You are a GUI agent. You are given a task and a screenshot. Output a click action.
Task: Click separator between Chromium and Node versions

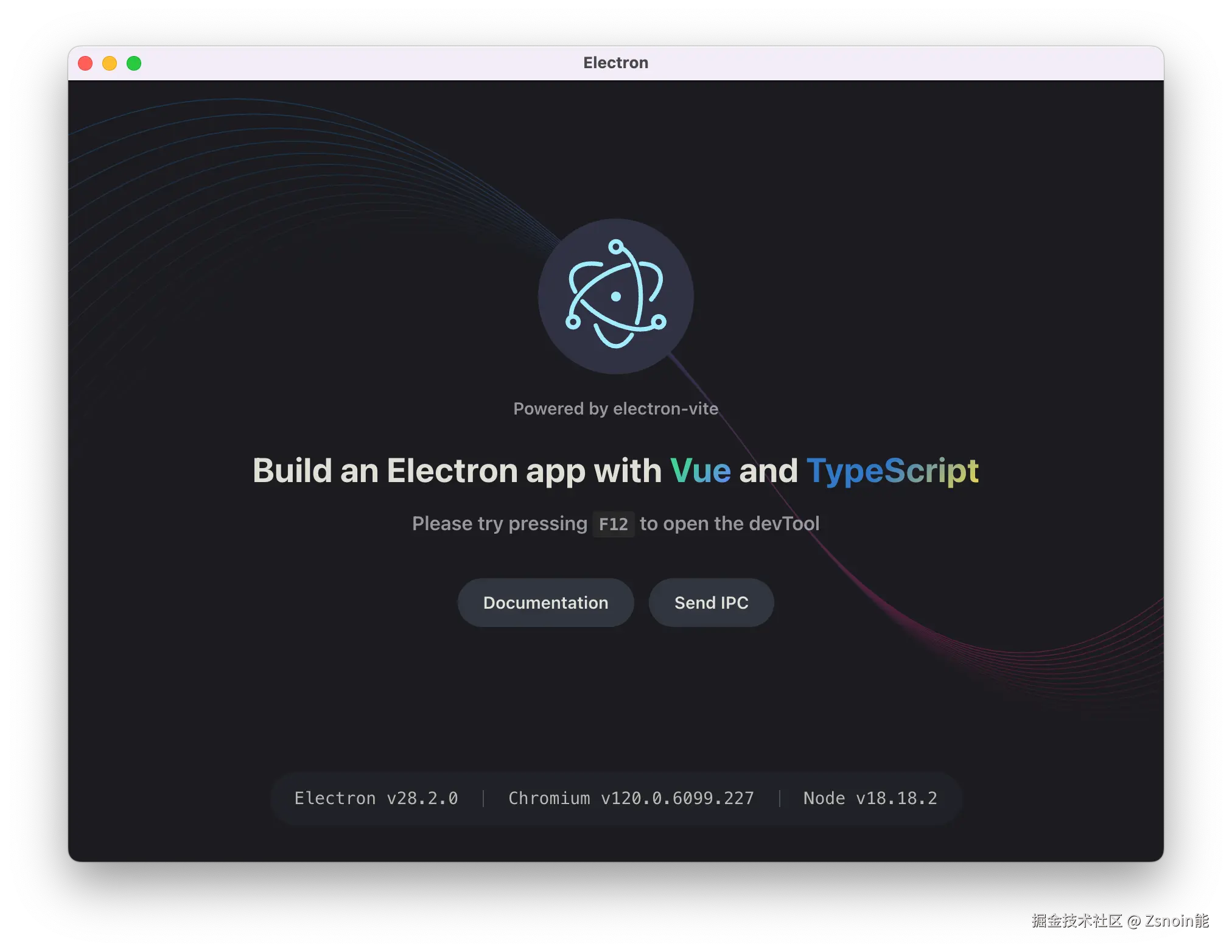coord(779,798)
